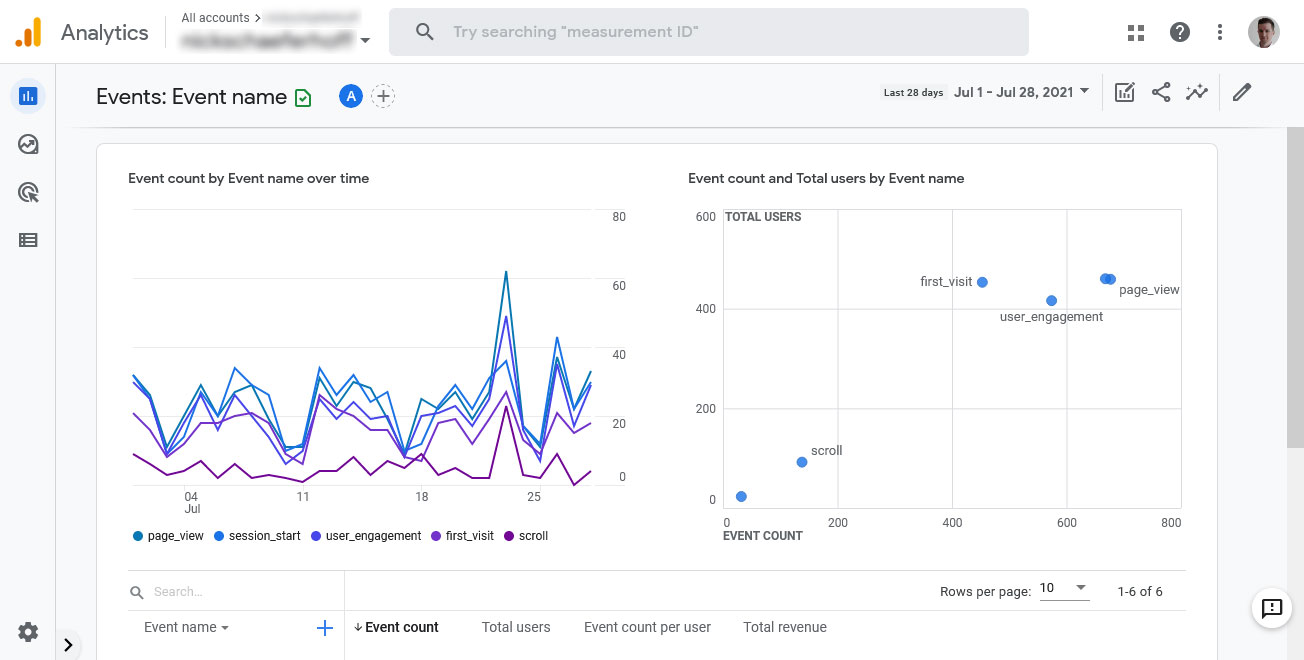1304x660 pixels.
Task: Open the Insights sparkline icon
Action: pos(1197,92)
